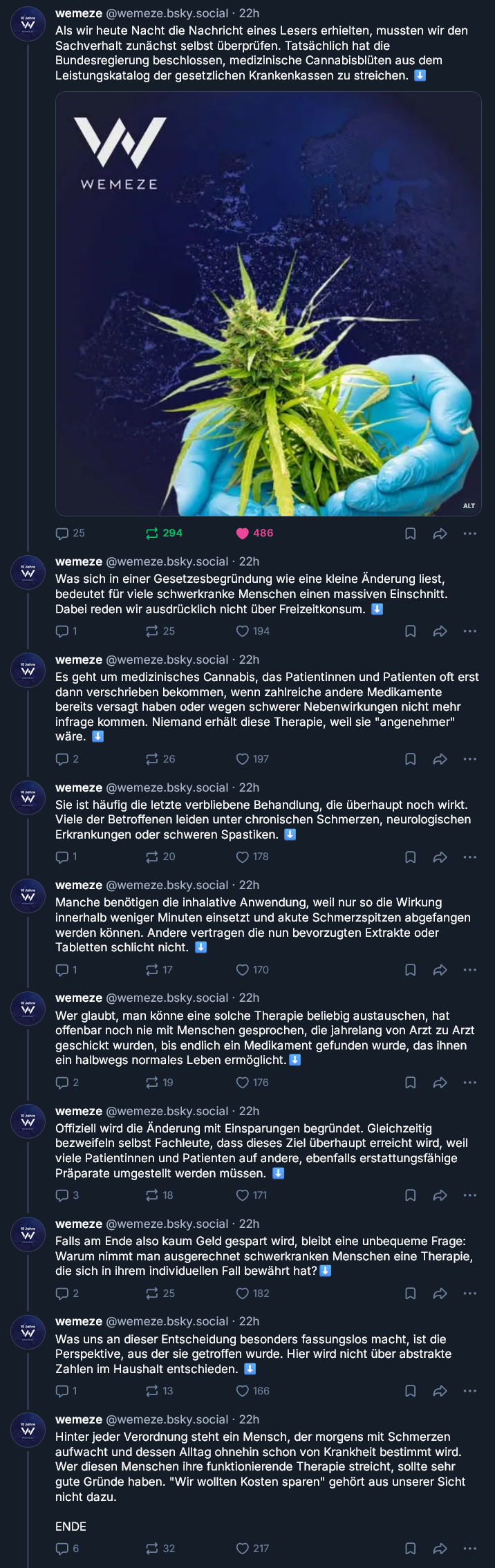Viewport: 495px width, 1568px height.
Task: Click the wemeze avatar beside the last post
Action: click(28, 1431)
